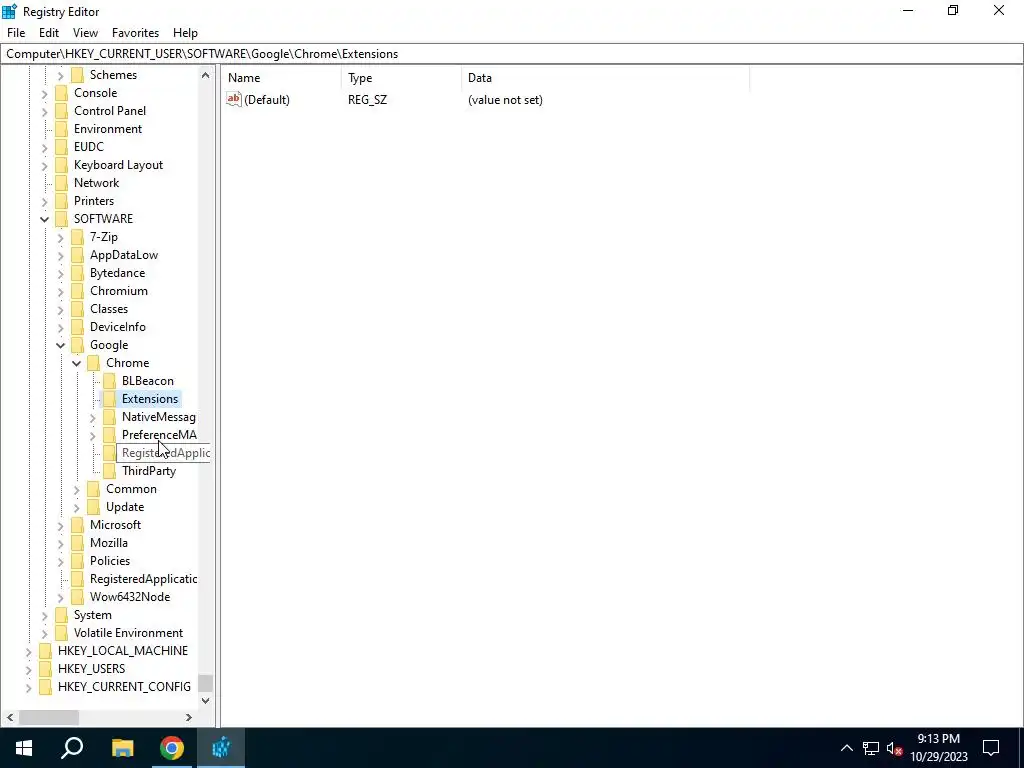Click the ThirdParty folder icon
Screen dimensions: 1024x768
coord(109,471)
